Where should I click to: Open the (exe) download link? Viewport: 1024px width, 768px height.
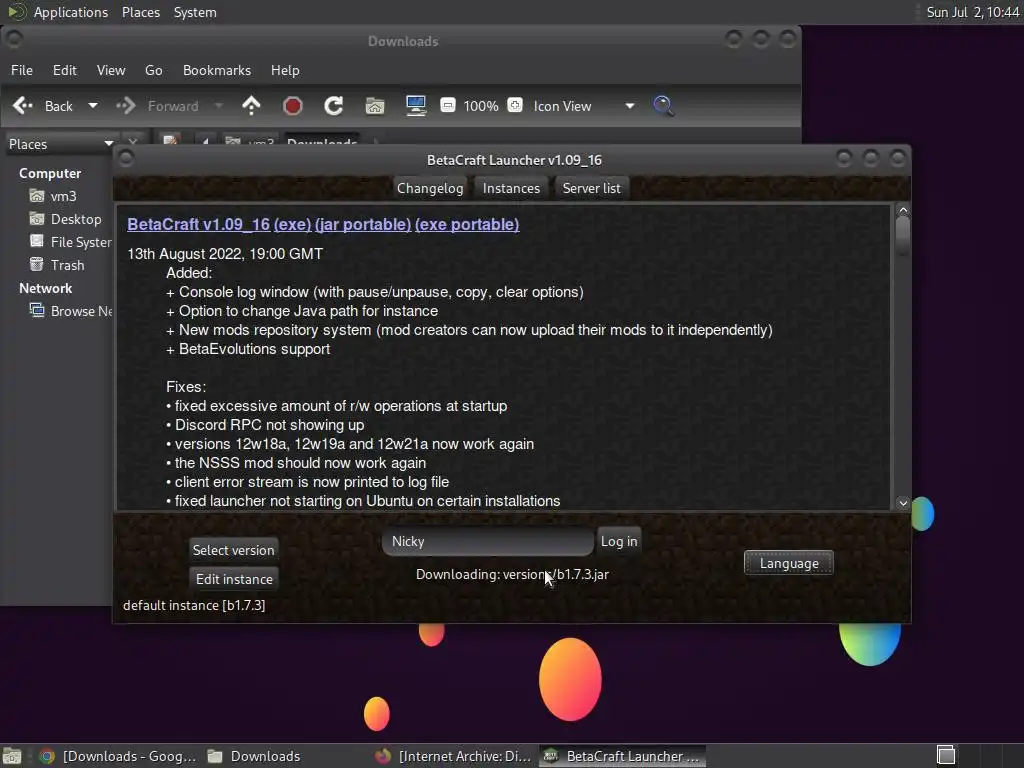click(x=293, y=224)
